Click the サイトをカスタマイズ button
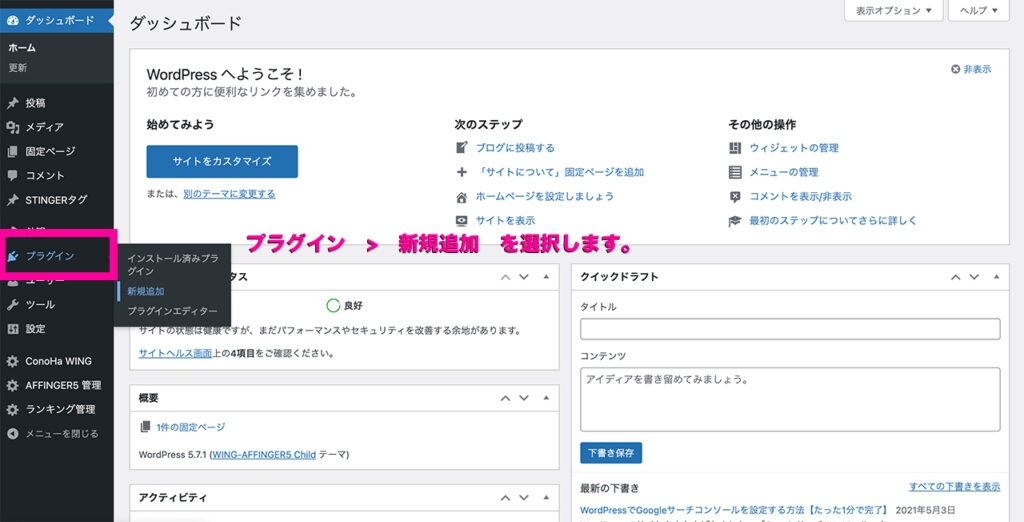Screen dimensions: 1024x522 click(222, 161)
